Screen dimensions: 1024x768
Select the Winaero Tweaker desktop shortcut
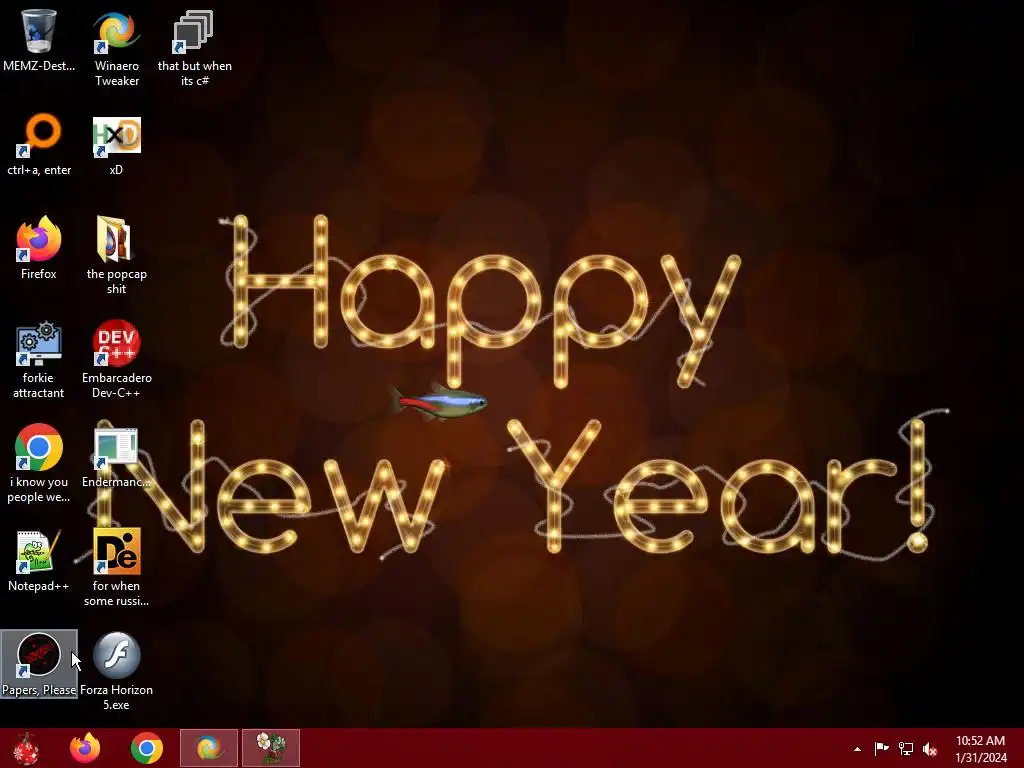click(117, 47)
